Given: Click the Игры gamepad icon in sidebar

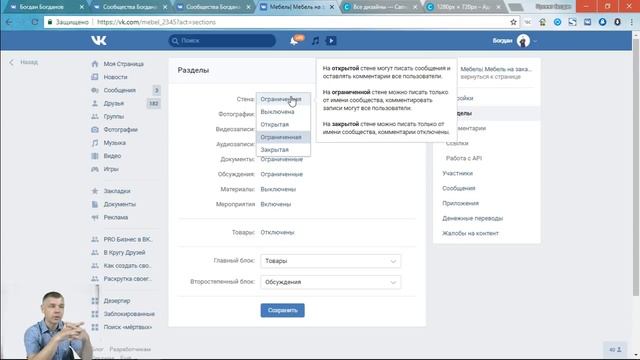Looking at the screenshot, I should (x=95, y=169).
